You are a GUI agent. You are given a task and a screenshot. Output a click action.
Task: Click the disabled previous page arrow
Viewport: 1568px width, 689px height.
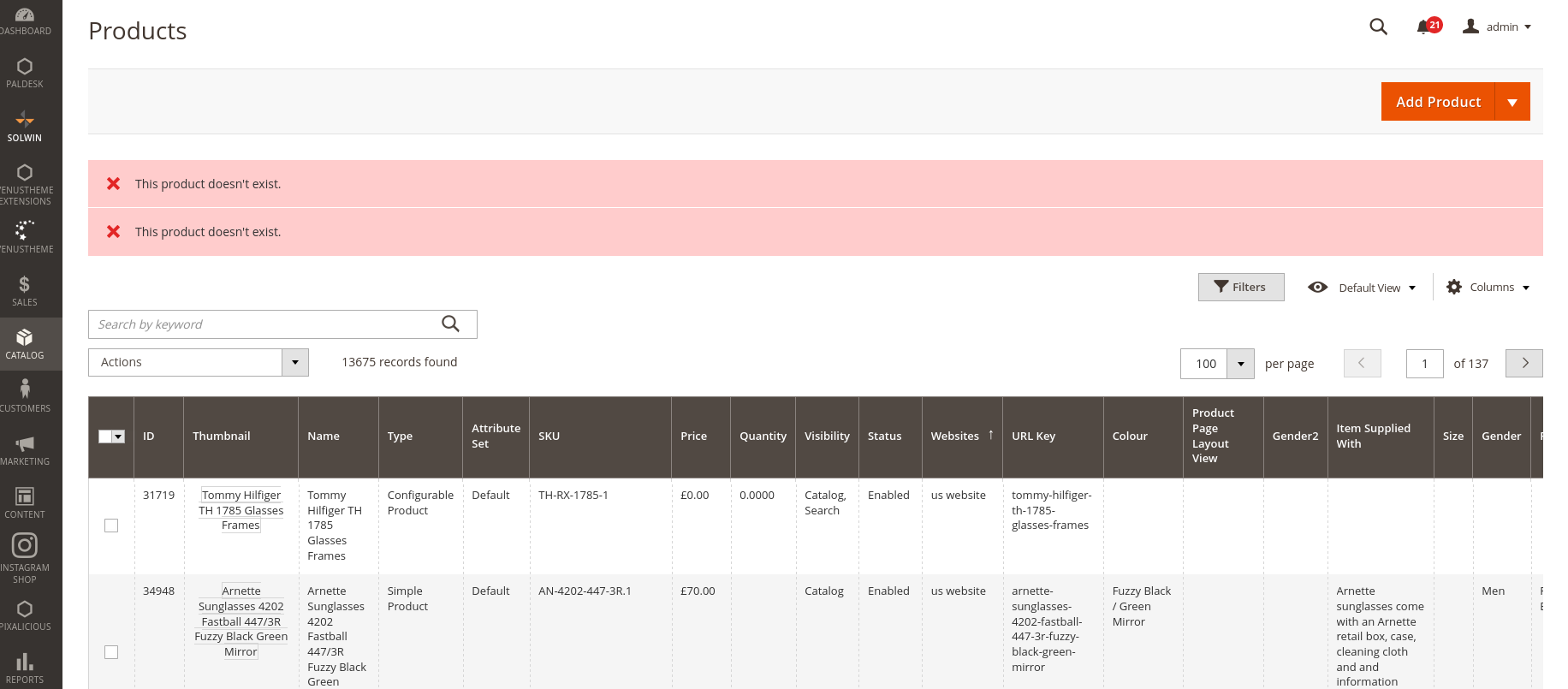(x=1362, y=363)
